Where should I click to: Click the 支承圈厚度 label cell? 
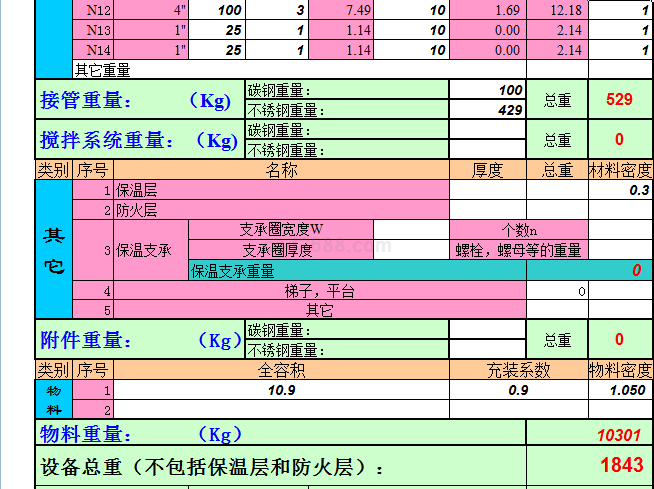[x=281, y=250]
